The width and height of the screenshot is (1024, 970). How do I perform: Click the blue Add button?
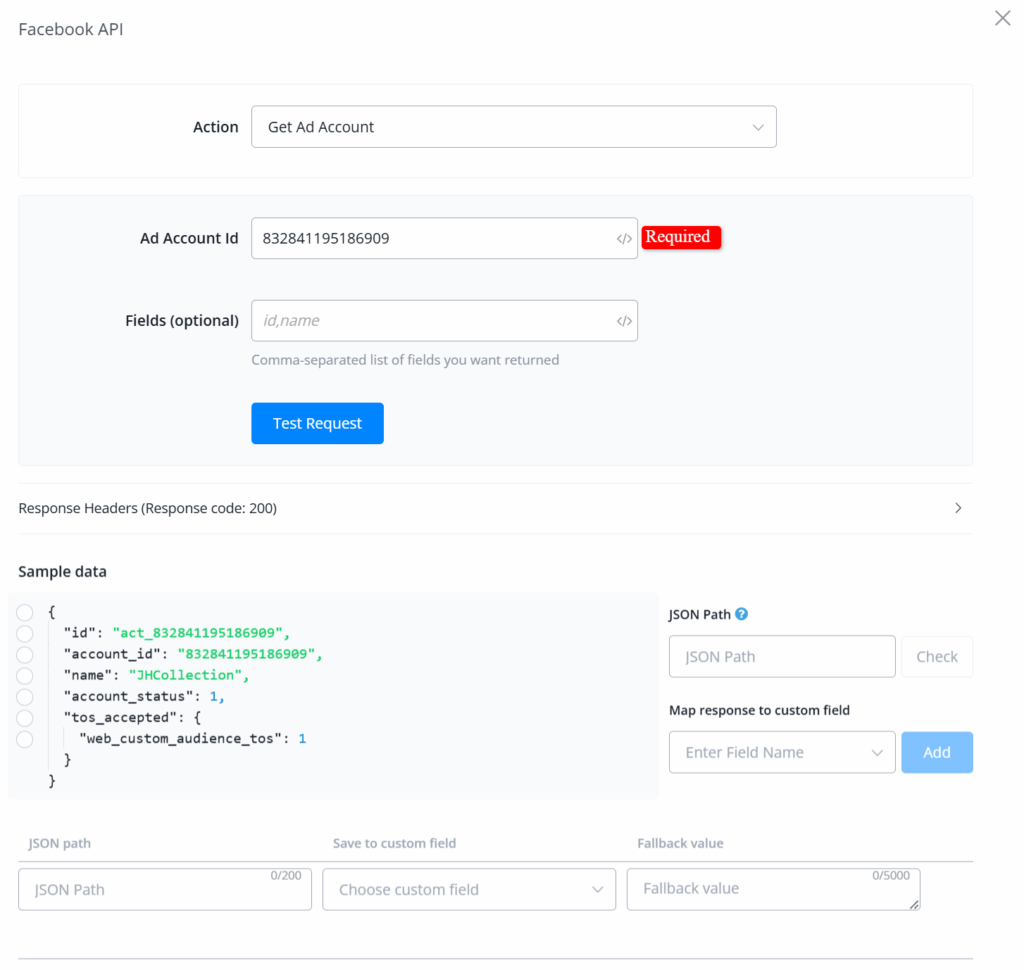click(936, 752)
